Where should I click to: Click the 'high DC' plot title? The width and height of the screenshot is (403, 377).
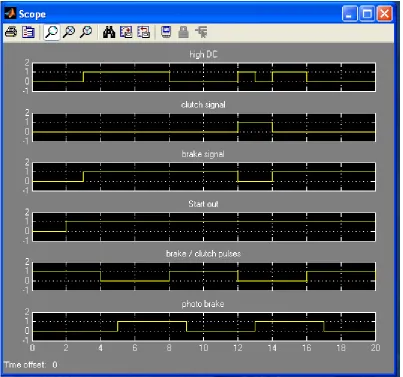[203, 54]
